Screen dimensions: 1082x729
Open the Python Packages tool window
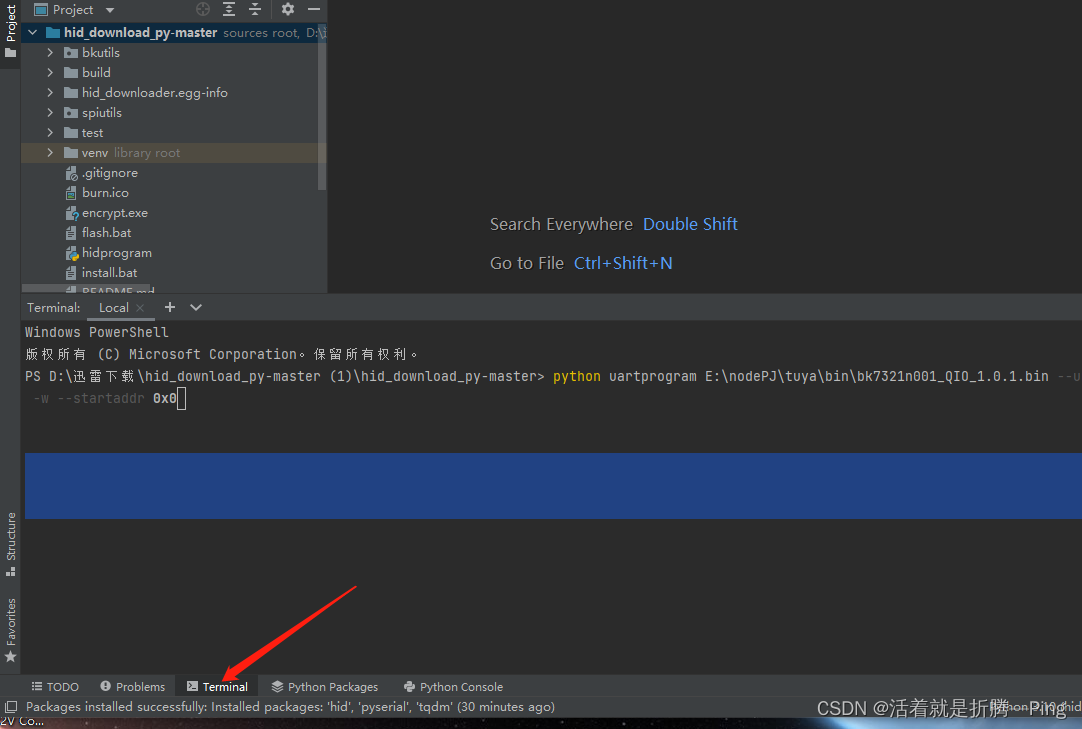pos(324,687)
